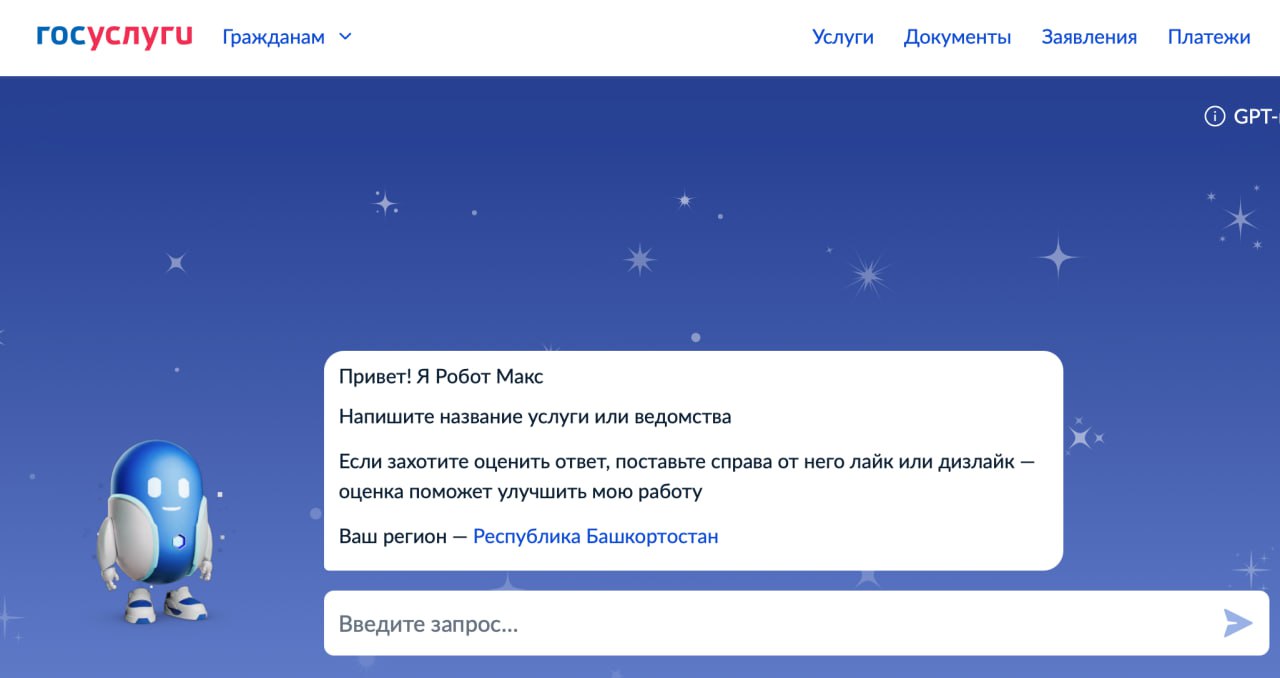1280x678 pixels.
Task: Return to homepage via госуслуги wordmark
Action: click(x=113, y=35)
